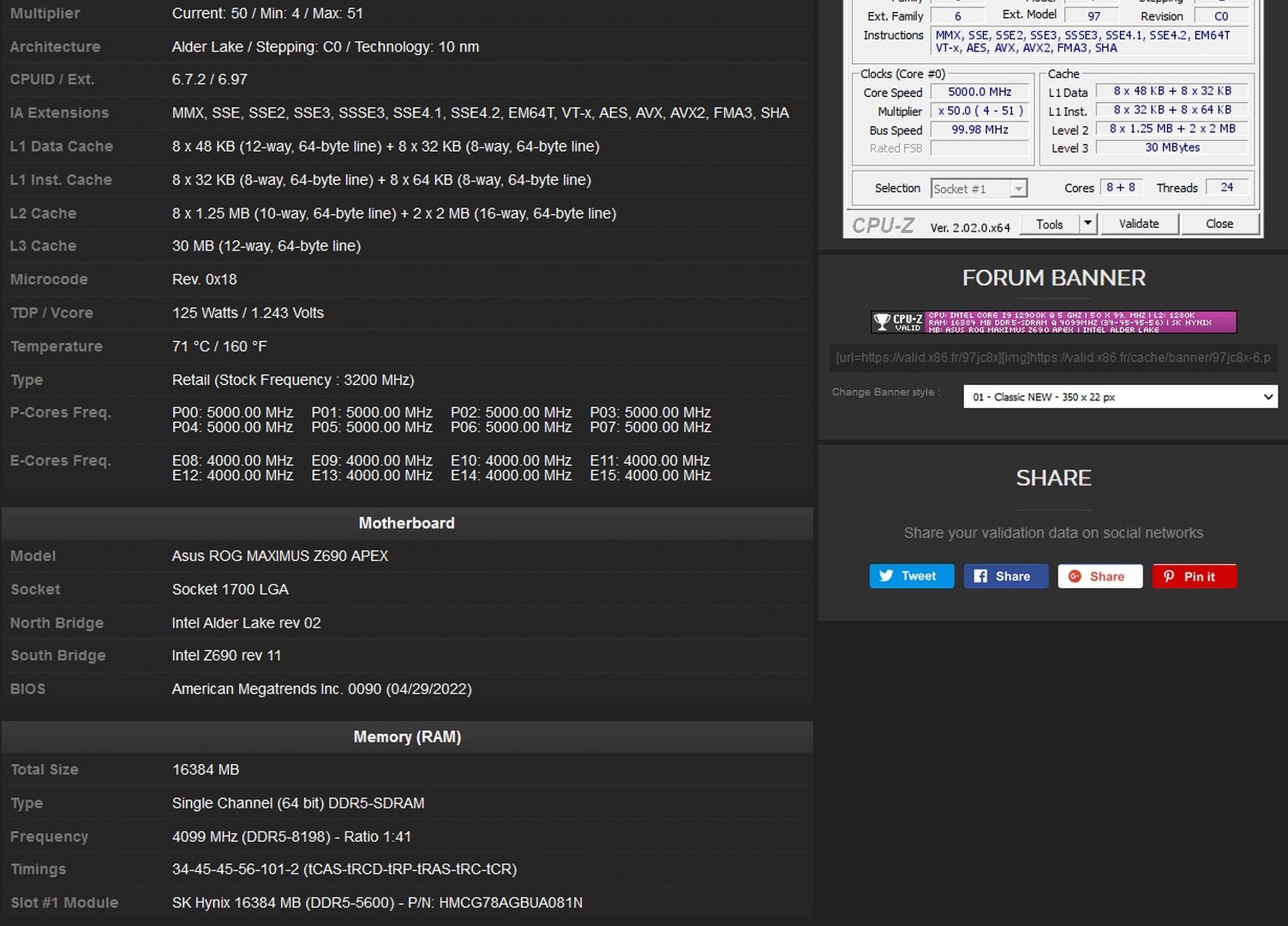Screen dimensions: 1288x926
Task: Click '125 Watts / 1.243 Volts' value
Action: pos(248,312)
